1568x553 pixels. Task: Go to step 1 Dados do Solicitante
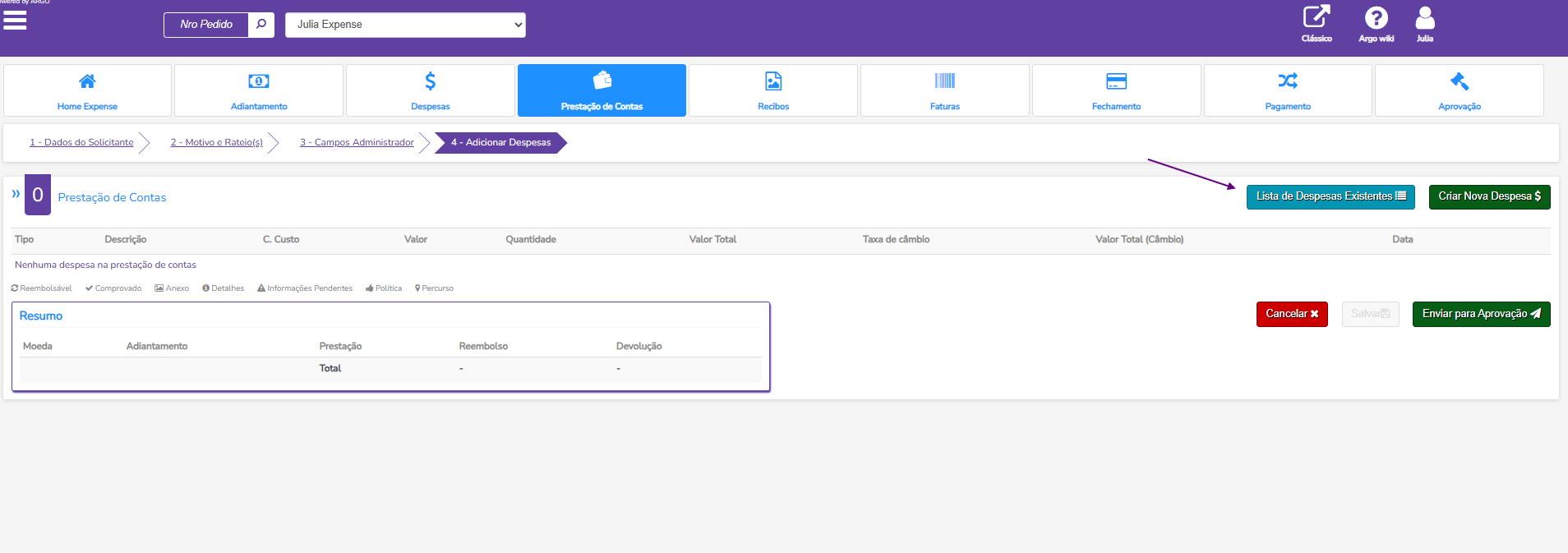click(x=81, y=142)
